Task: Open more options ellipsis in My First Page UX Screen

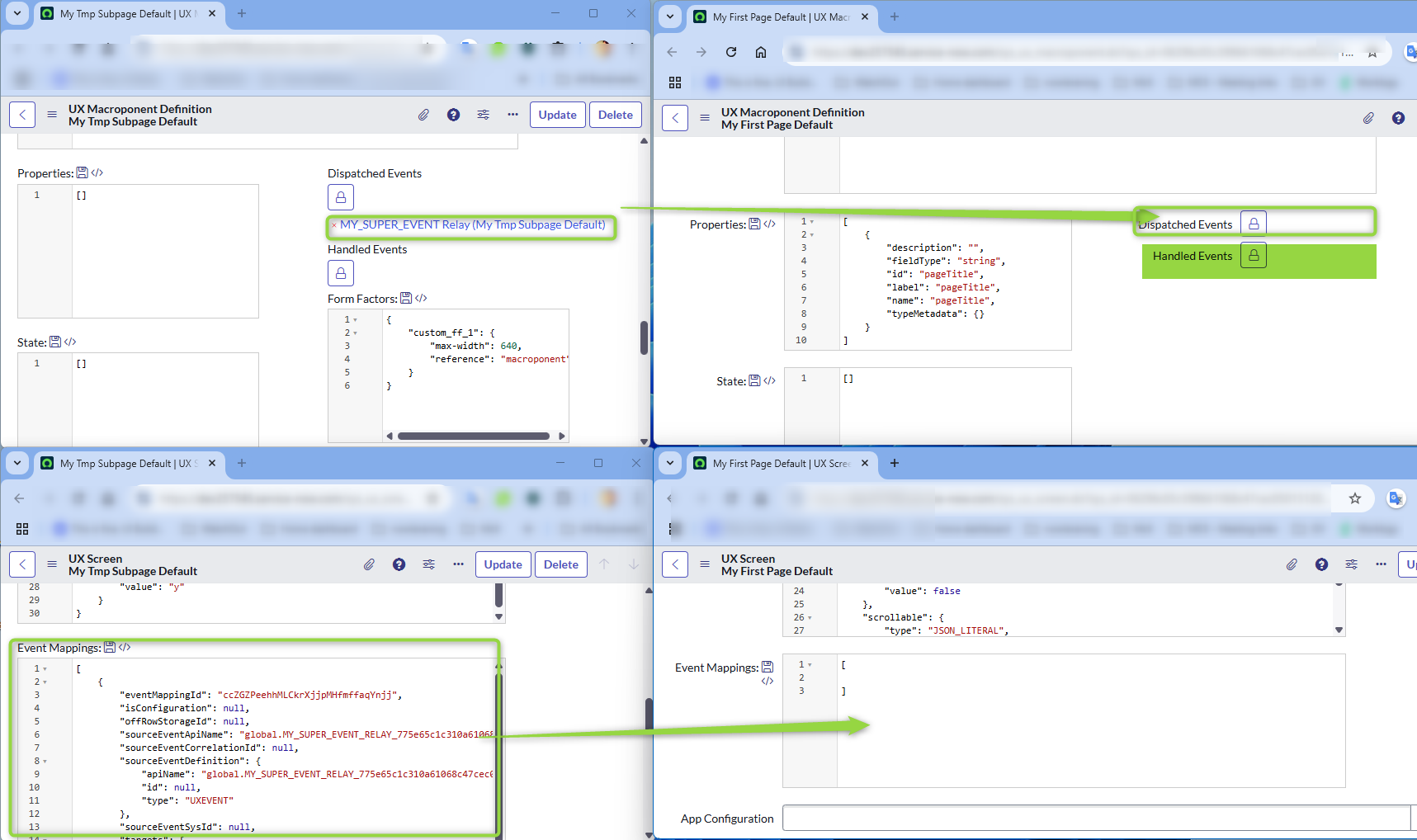Action: click(x=1381, y=564)
